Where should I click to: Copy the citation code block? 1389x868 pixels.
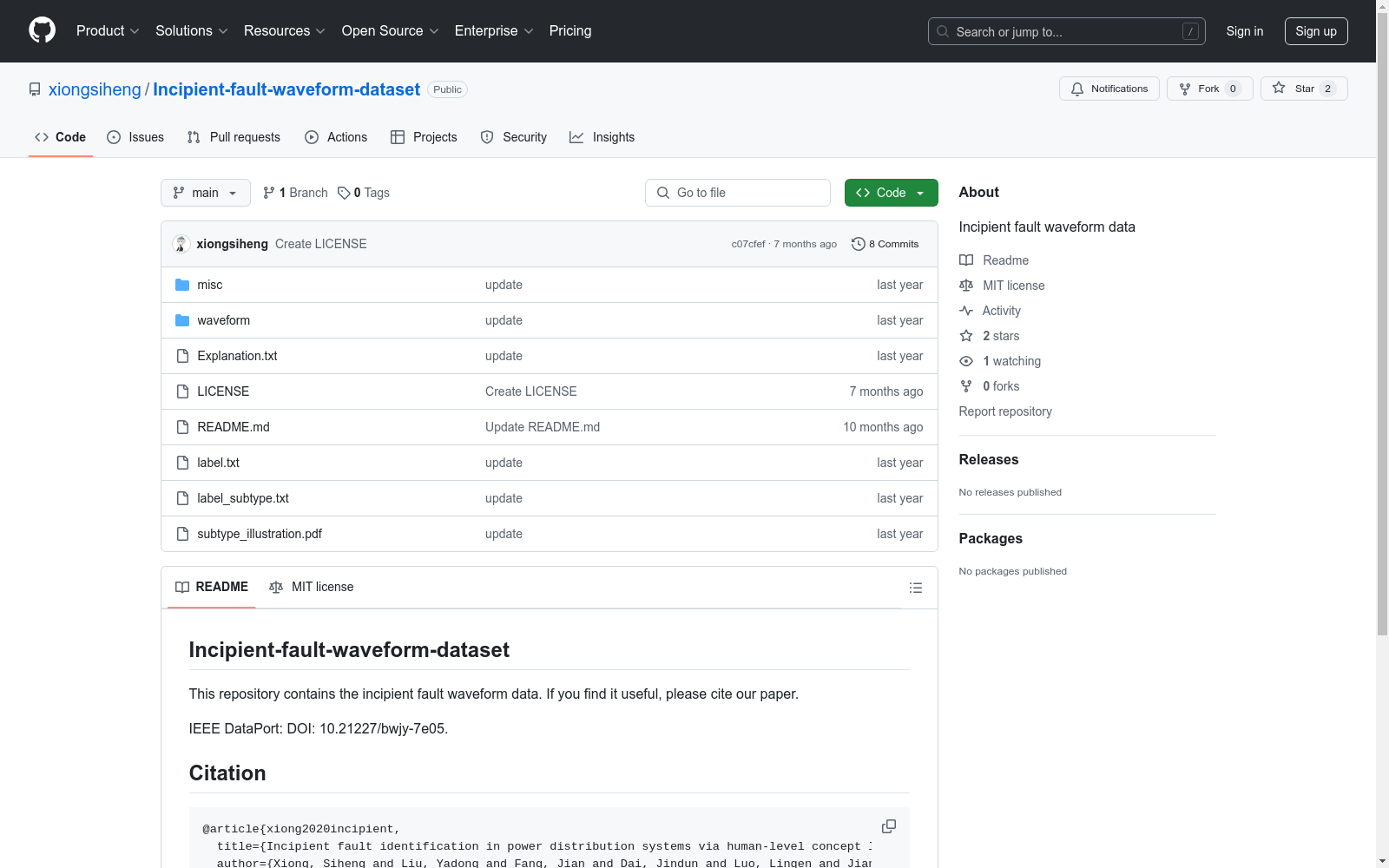click(889, 826)
